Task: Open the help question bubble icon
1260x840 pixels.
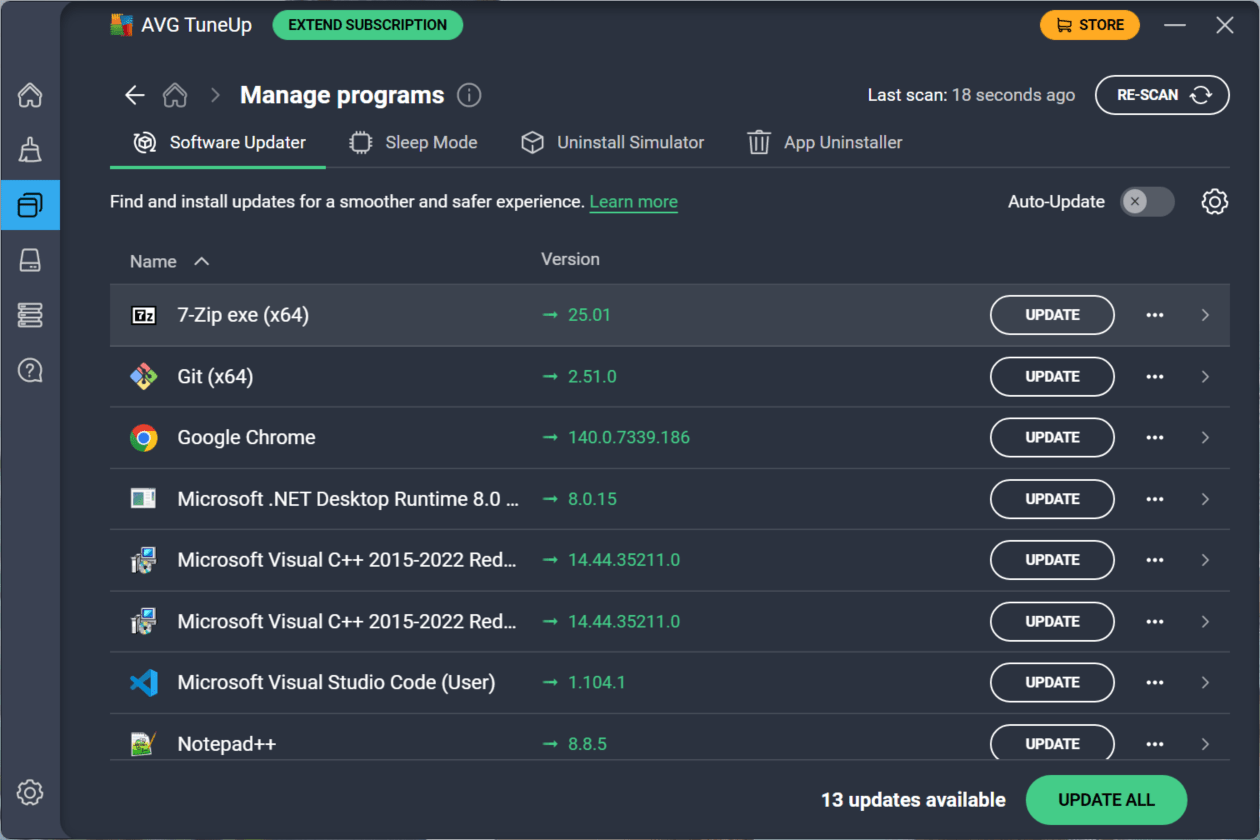Action: point(30,371)
